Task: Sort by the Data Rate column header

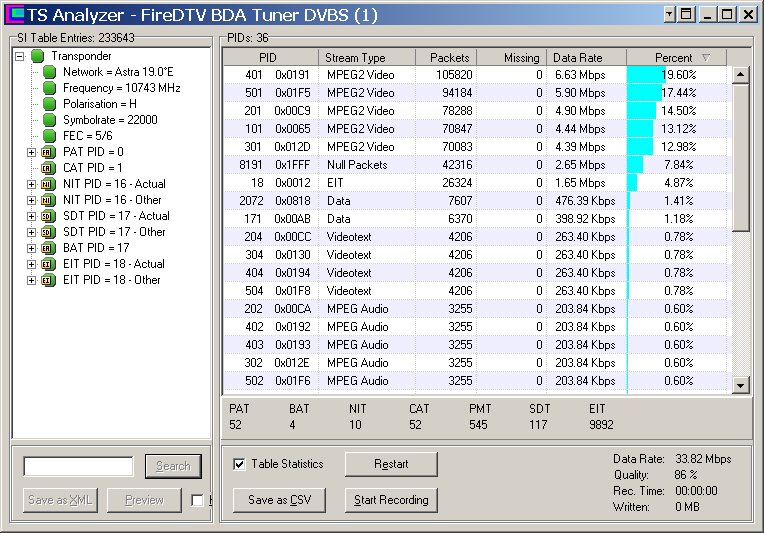Action: point(578,58)
